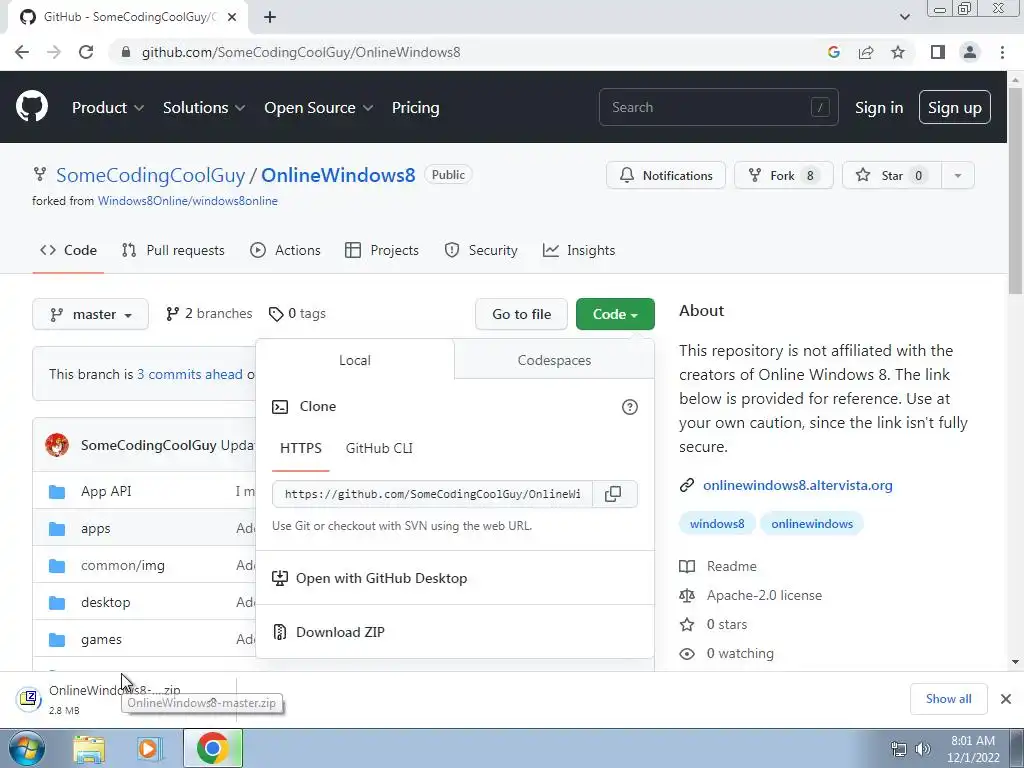1024x768 pixels.
Task: Bookmark this page with the star icon
Action: click(898, 52)
